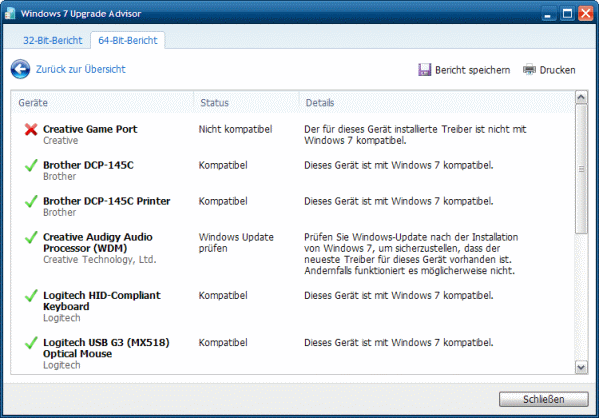599x418 pixels.
Task: Click the green checkmark for Brother DCP-145C Printer
Action: (31, 201)
